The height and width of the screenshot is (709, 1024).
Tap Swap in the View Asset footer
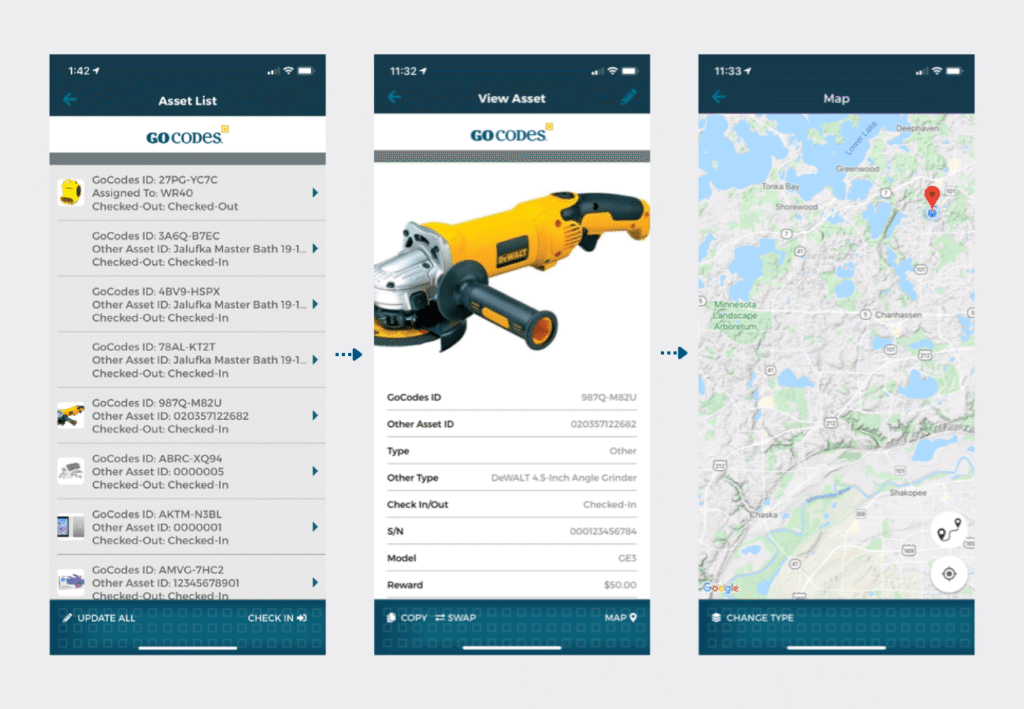click(x=456, y=618)
